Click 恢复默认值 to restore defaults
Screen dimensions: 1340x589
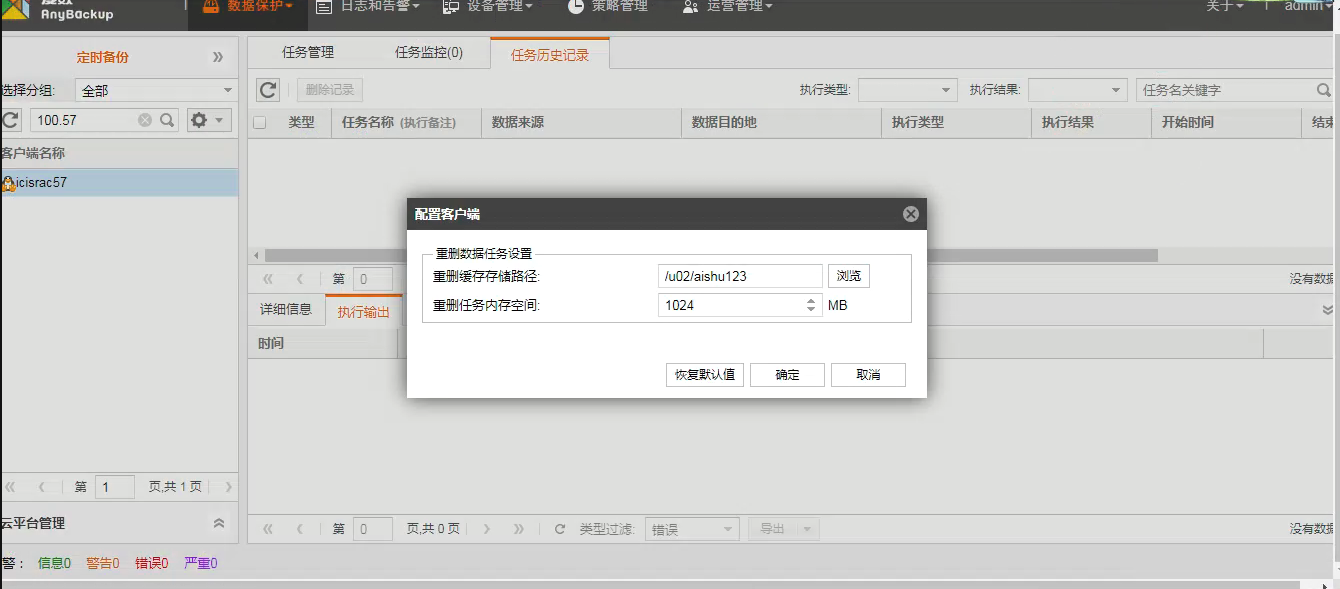click(x=705, y=375)
